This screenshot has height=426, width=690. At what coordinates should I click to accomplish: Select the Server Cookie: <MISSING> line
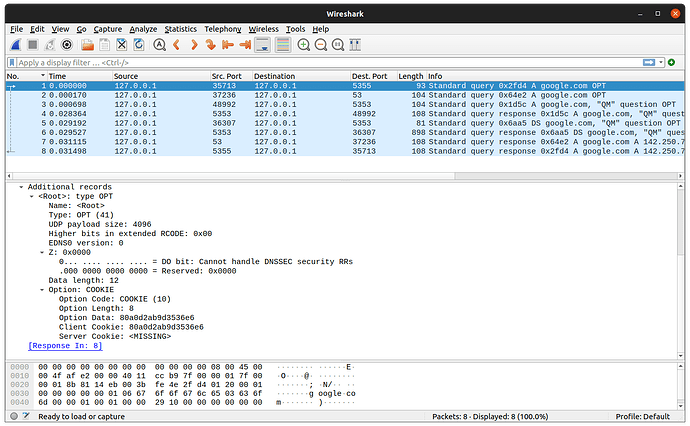pos(115,337)
